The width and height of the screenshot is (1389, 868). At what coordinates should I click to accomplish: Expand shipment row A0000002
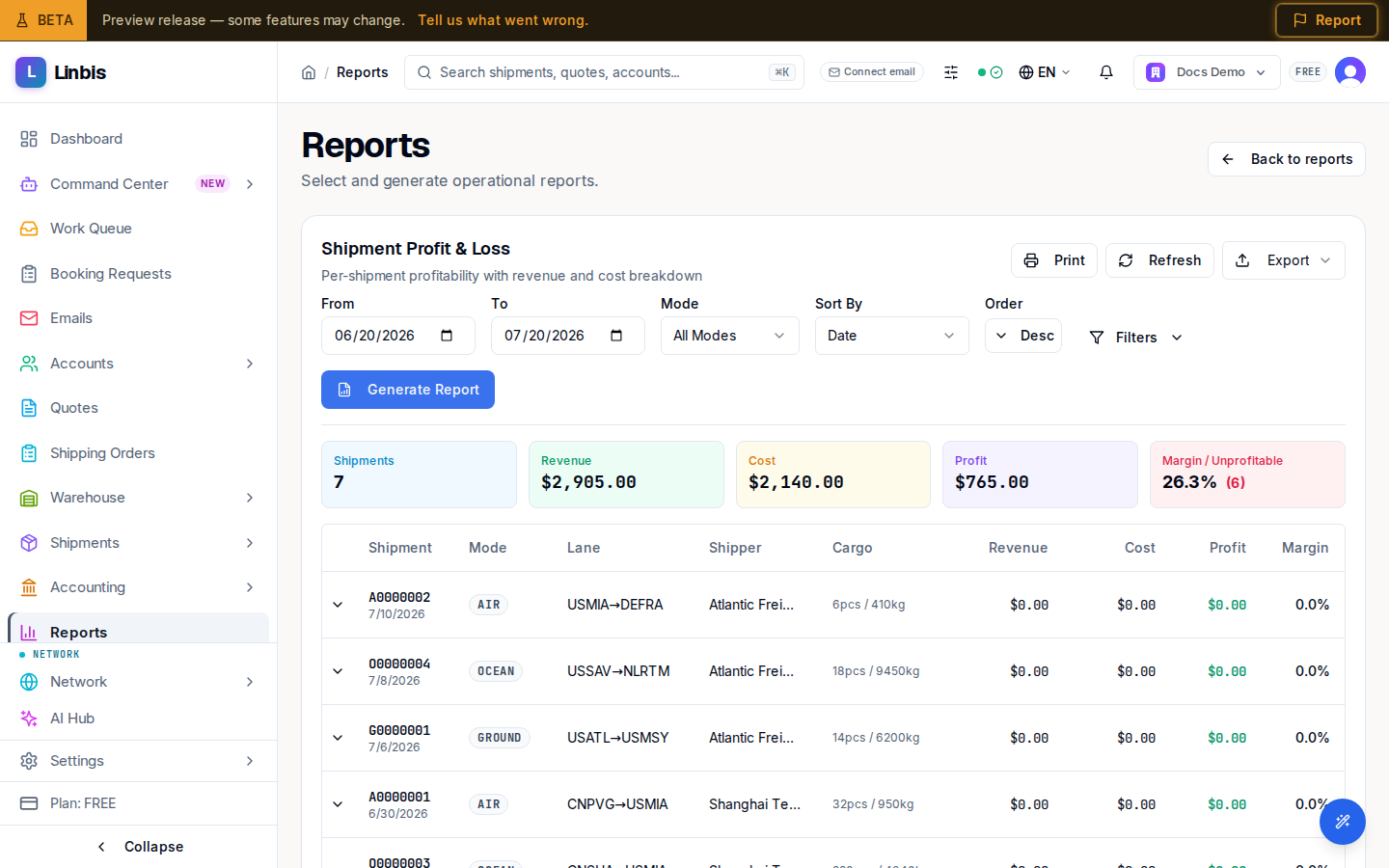[338, 605]
